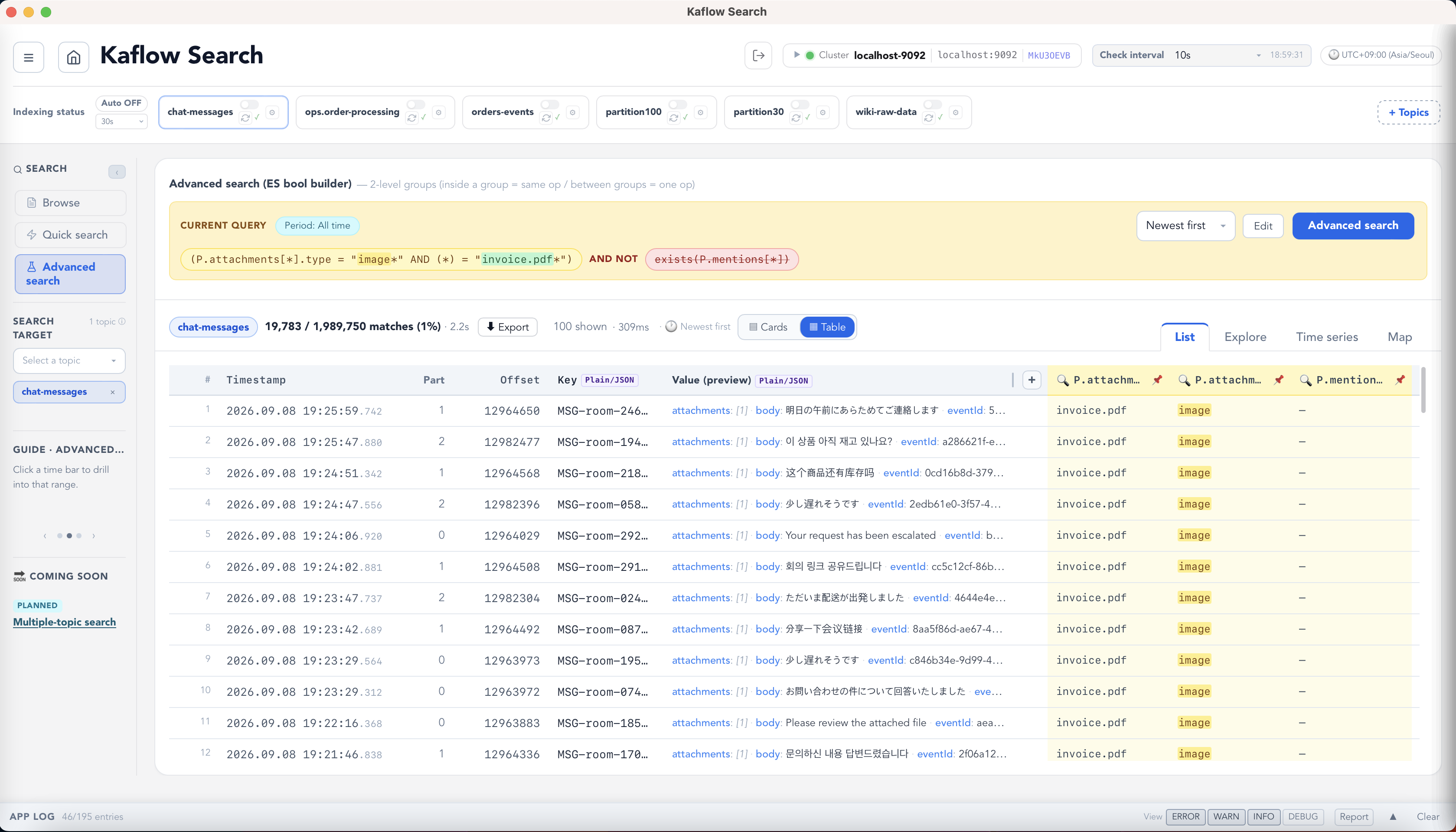Refresh indexing for wiki-raw-data topic
The height and width of the screenshot is (832, 1456).
[x=929, y=118]
